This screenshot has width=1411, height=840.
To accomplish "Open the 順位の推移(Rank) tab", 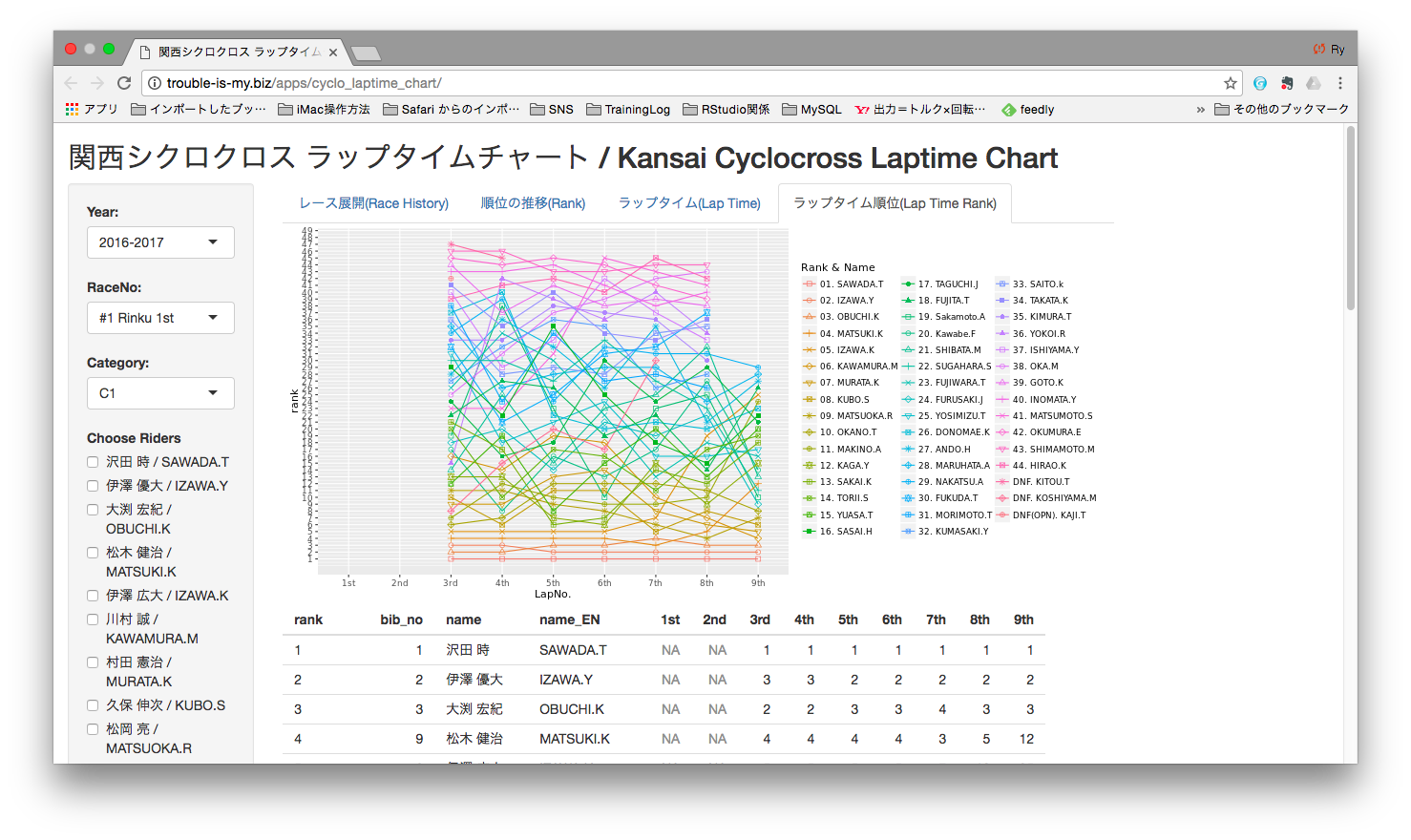I will pyautogui.click(x=533, y=202).
